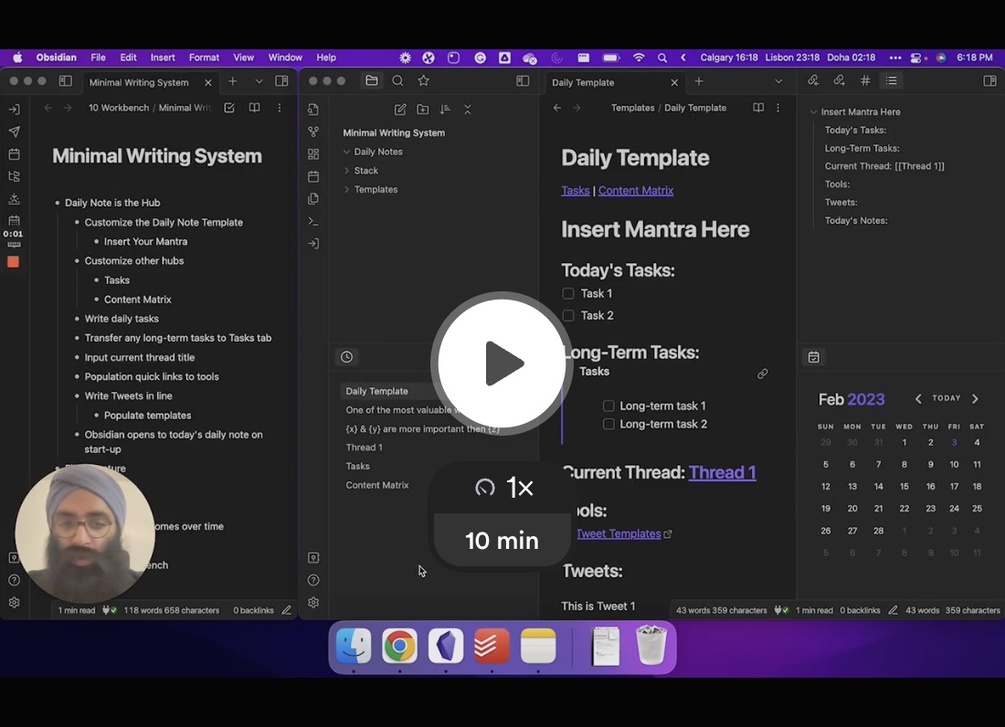Screen dimensions: 1005x727
Task: Open the macOS menu bar overflow dots
Action: [x=895, y=58]
